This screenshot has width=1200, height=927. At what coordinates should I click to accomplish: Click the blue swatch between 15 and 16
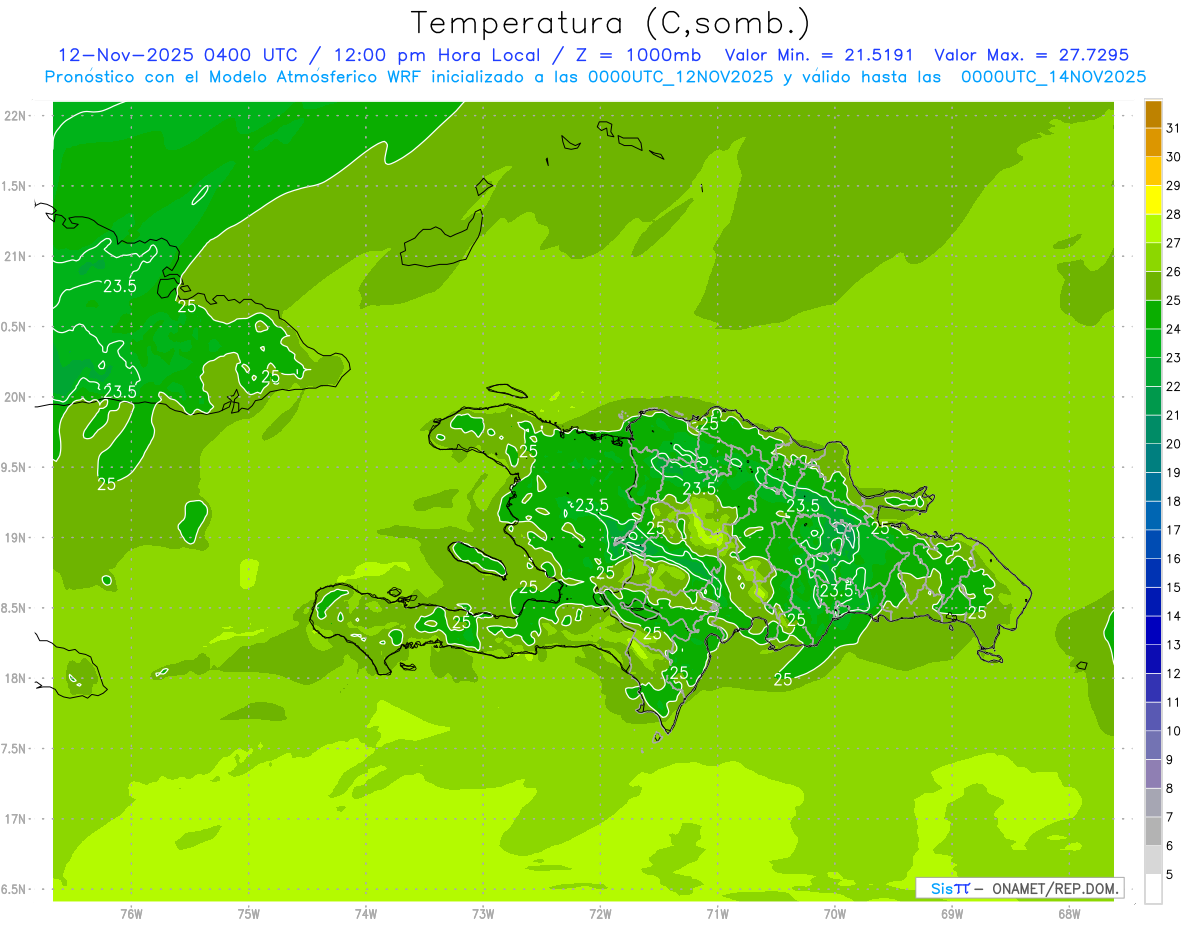click(1153, 573)
